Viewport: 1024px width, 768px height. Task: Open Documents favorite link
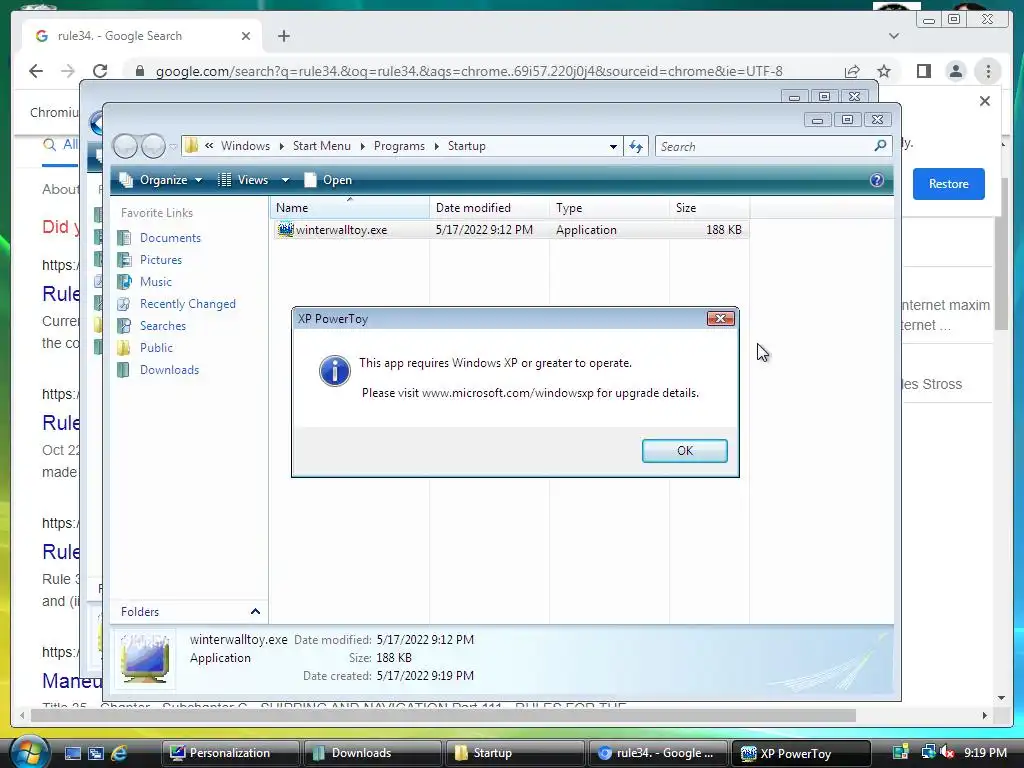click(x=170, y=238)
